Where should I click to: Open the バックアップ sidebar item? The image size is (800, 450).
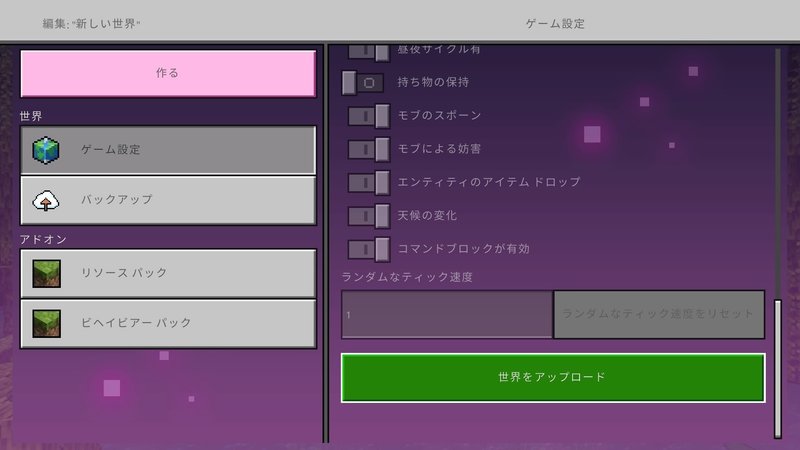[168, 201]
